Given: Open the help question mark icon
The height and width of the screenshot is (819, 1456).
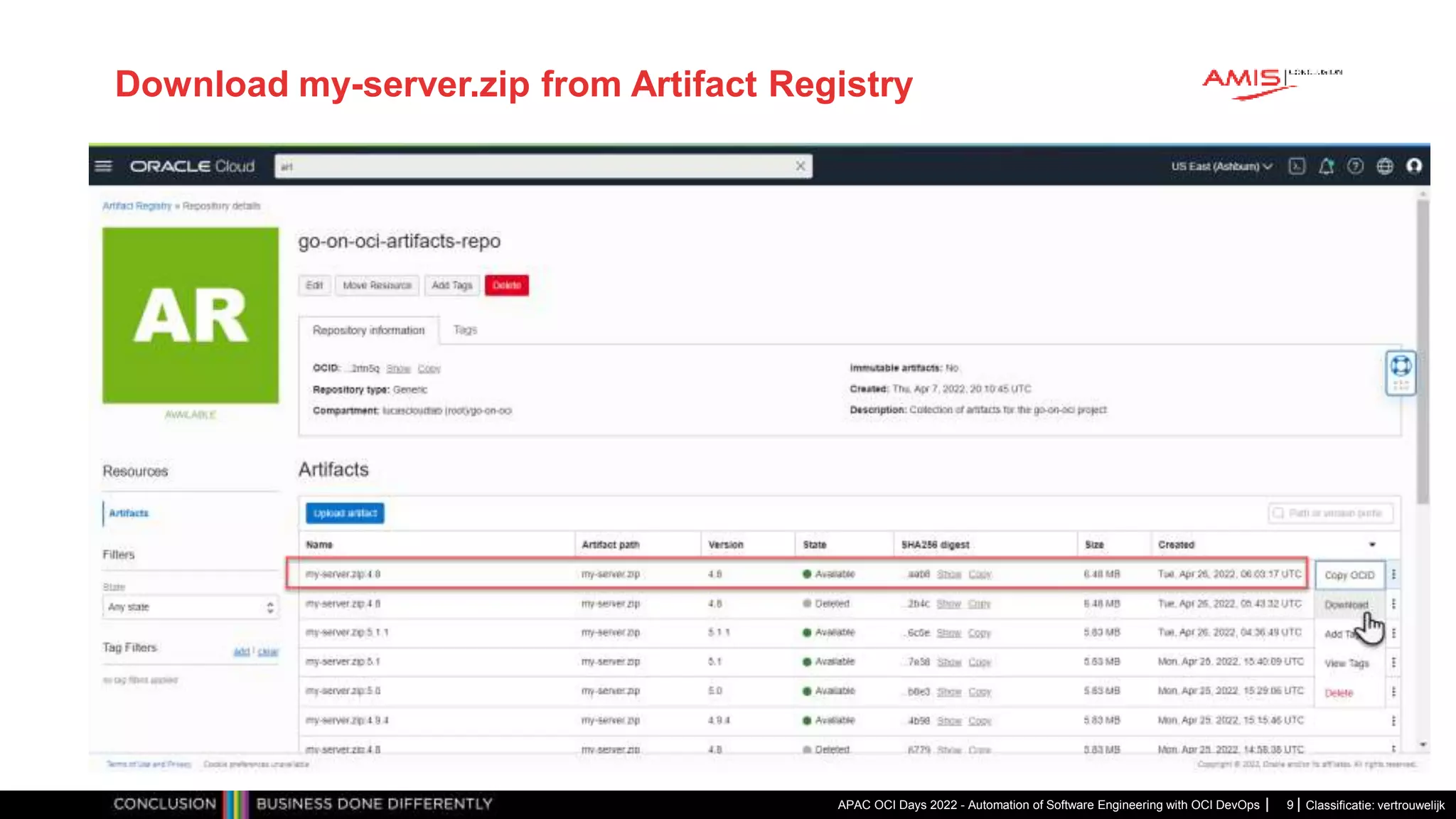Looking at the screenshot, I should [x=1355, y=166].
